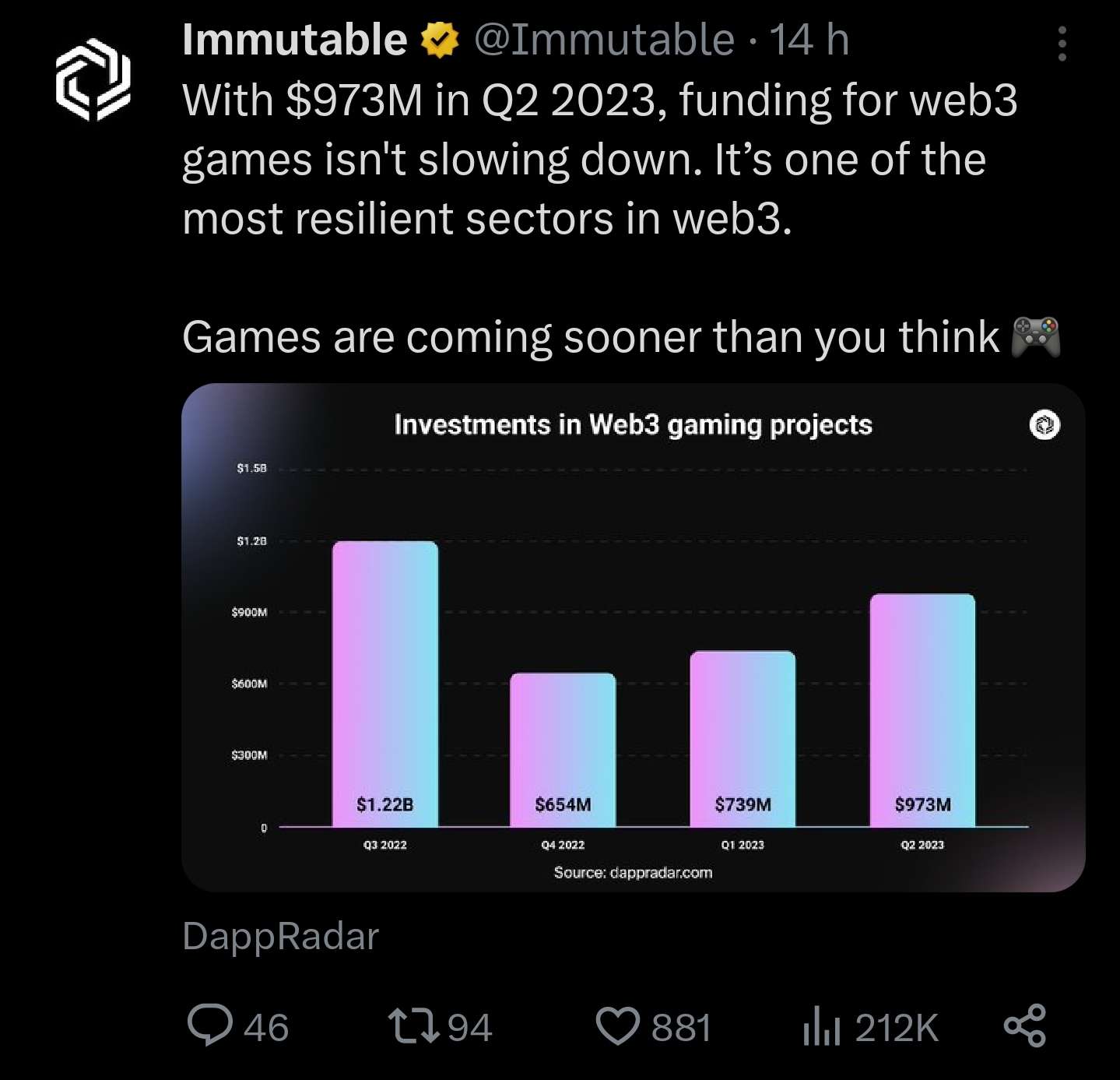Open the three-dot more options menu

[x=1062, y=44]
